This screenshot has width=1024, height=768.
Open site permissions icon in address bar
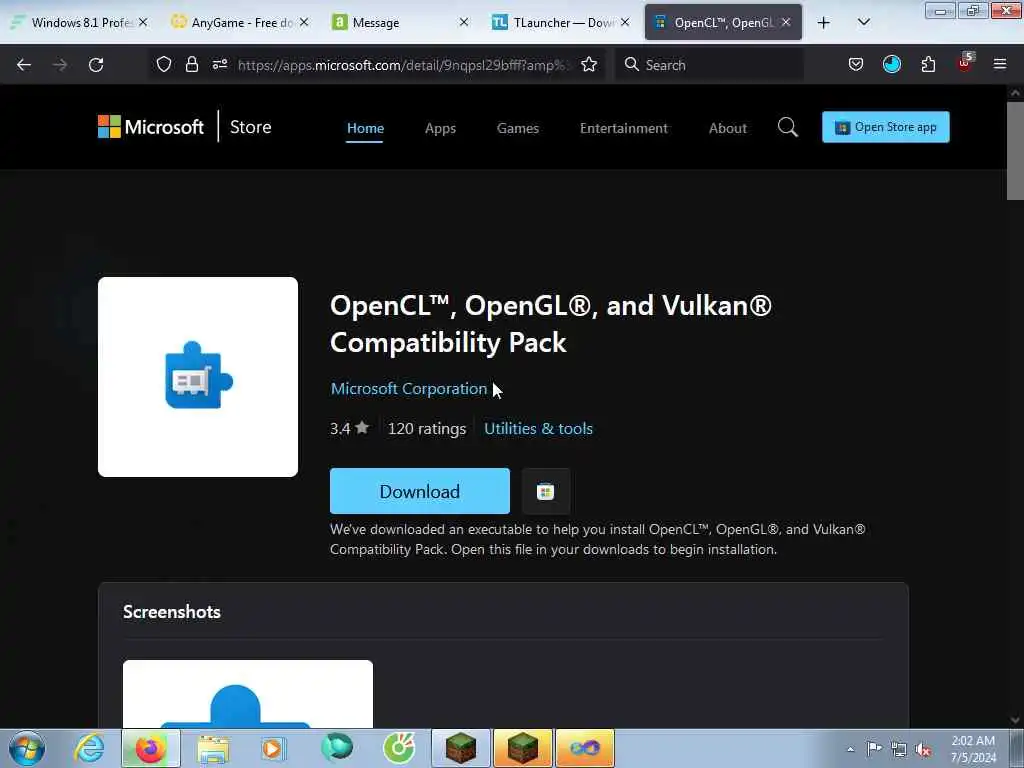[x=220, y=64]
